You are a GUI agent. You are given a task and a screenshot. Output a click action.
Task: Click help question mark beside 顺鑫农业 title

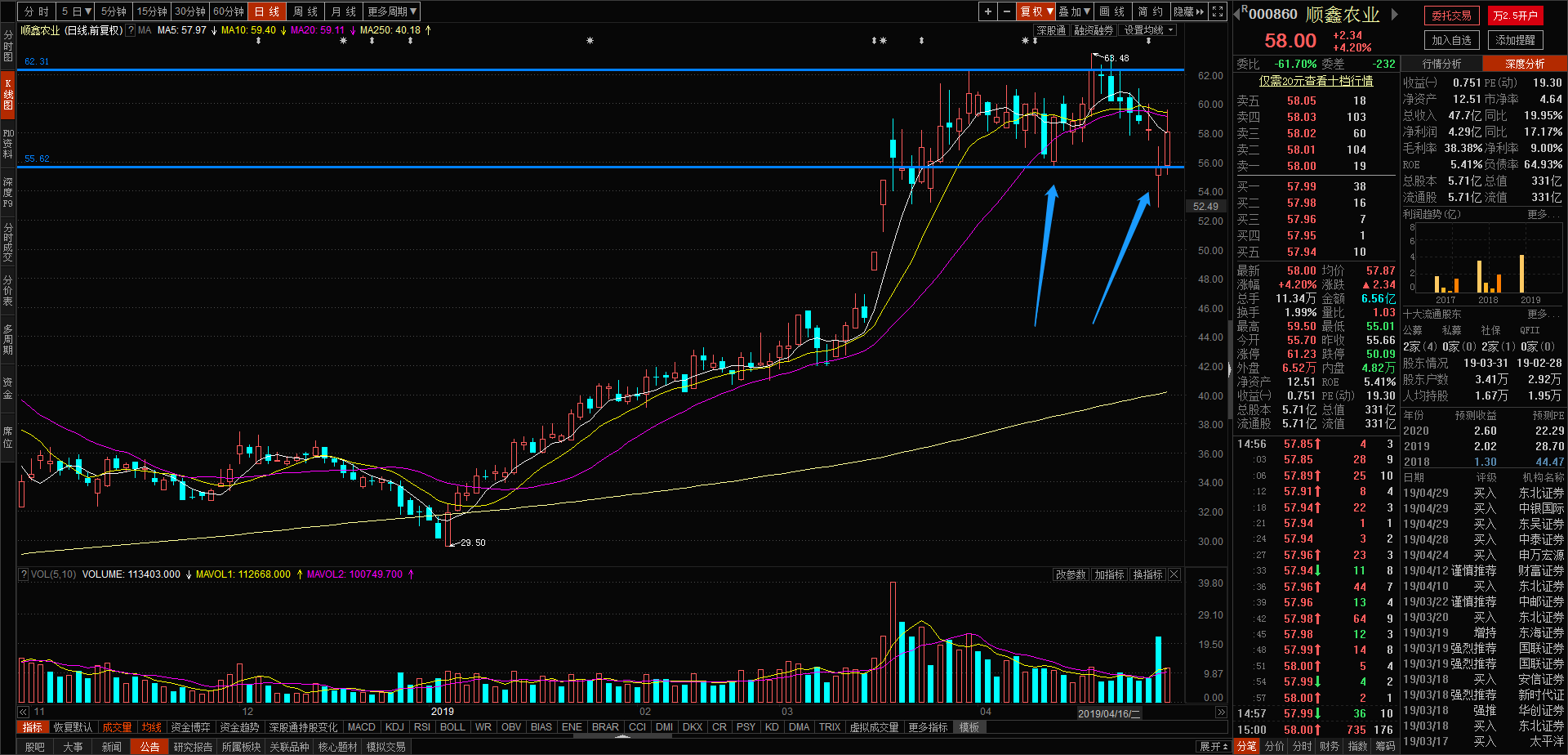point(131,30)
